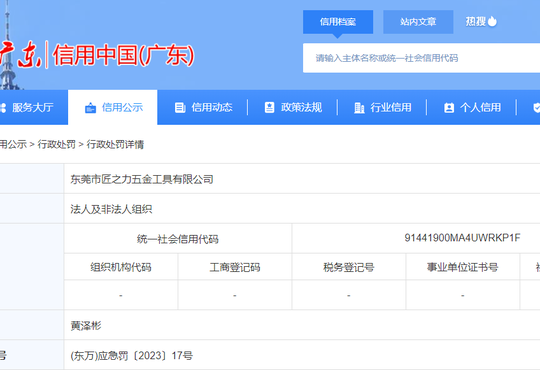Click the 事业单位证书号 header cell
The width and height of the screenshot is (540, 370).
click(x=463, y=267)
